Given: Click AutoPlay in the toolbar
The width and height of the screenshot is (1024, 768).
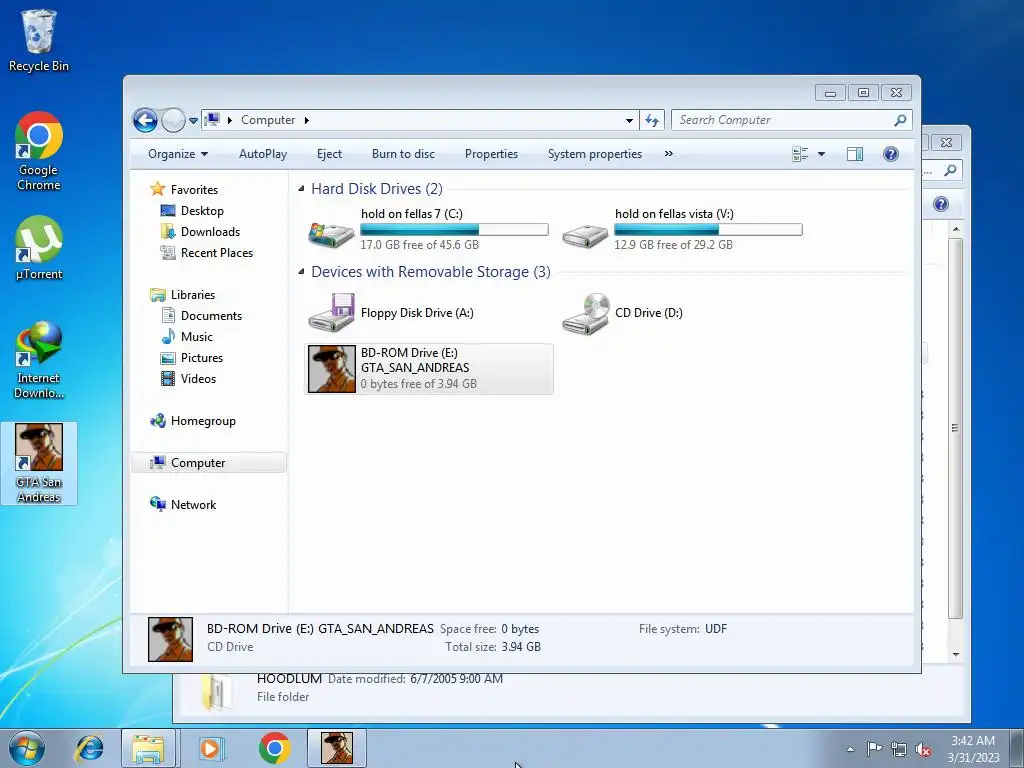Looking at the screenshot, I should click(263, 154).
